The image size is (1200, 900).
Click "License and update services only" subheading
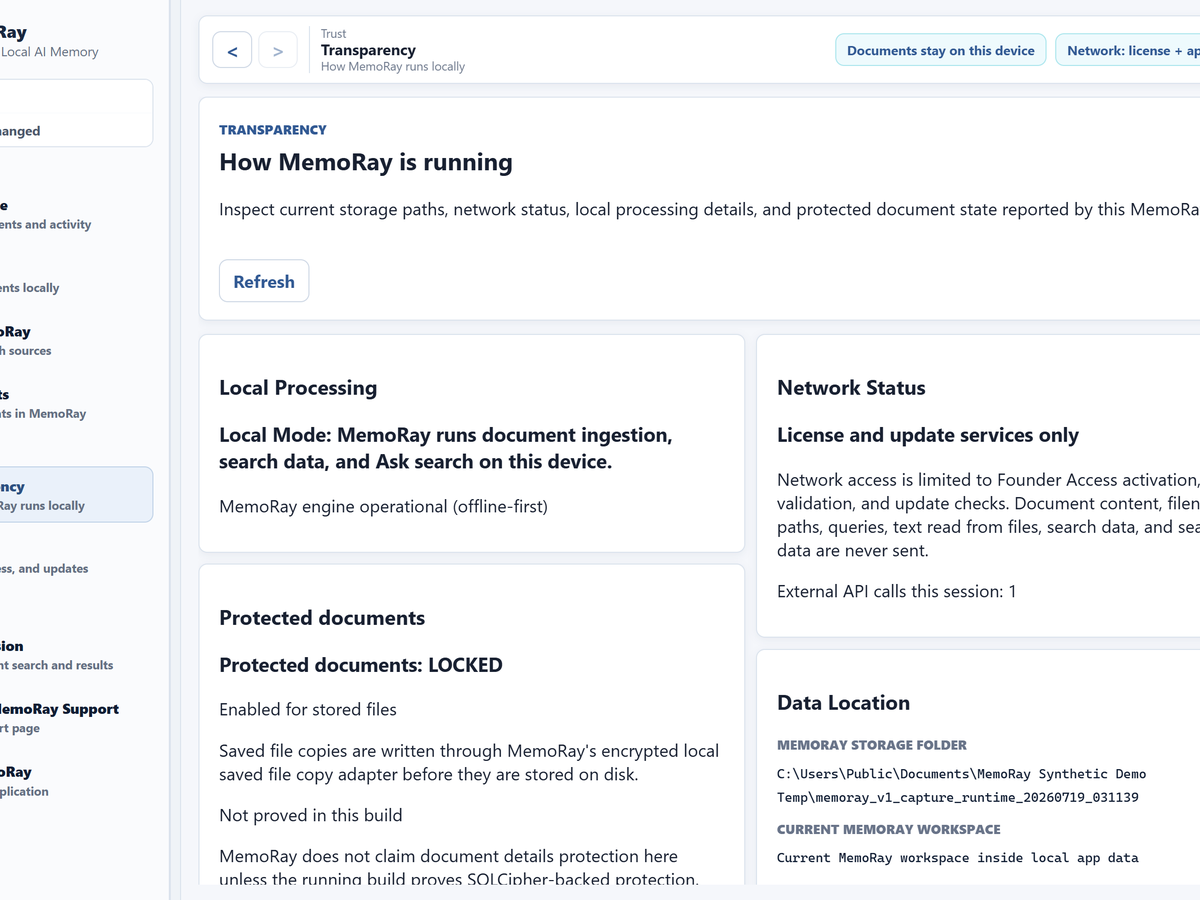pyautogui.click(x=928, y=435)
